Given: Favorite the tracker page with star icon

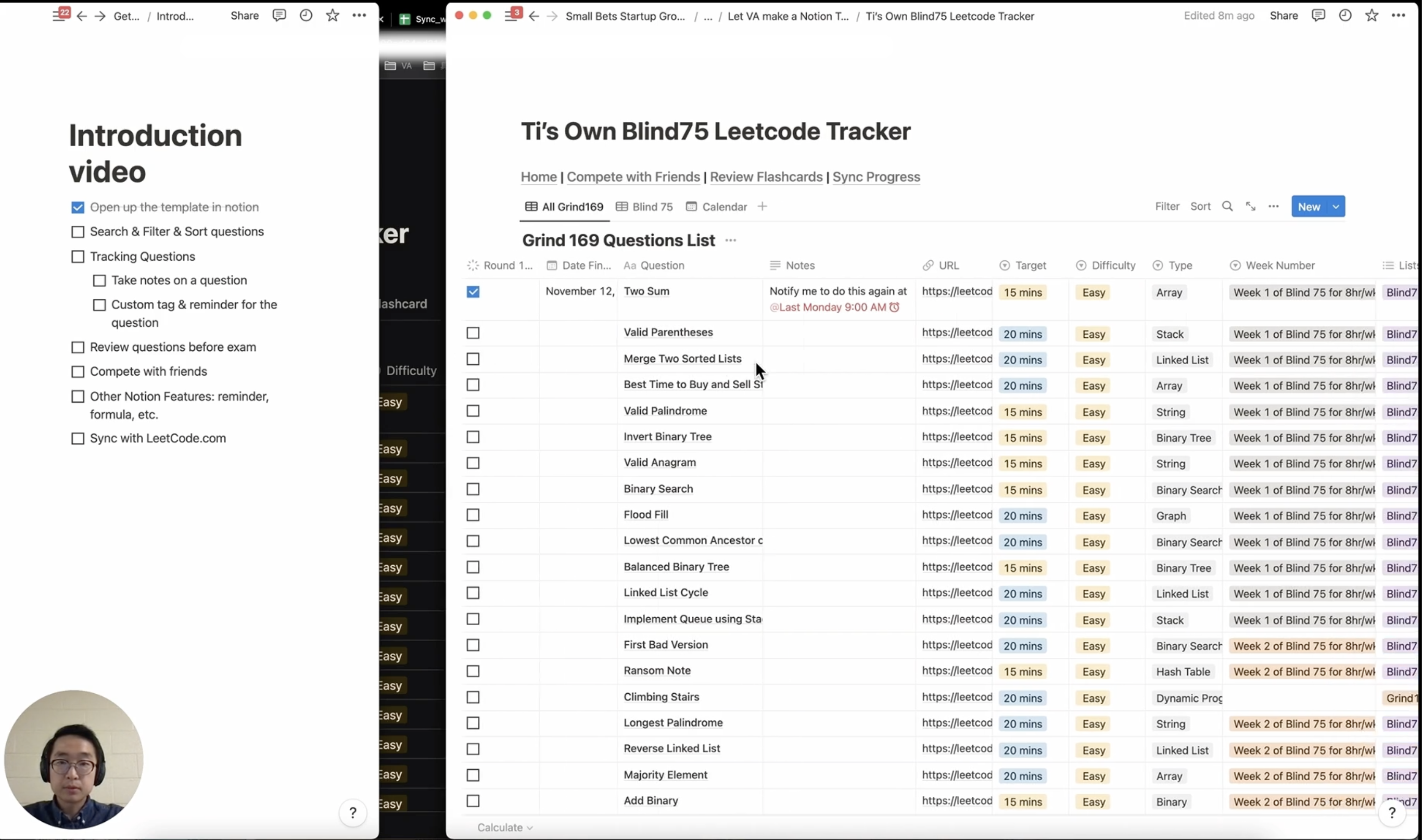Looking at the screenshot, I should click(1372, 16).
